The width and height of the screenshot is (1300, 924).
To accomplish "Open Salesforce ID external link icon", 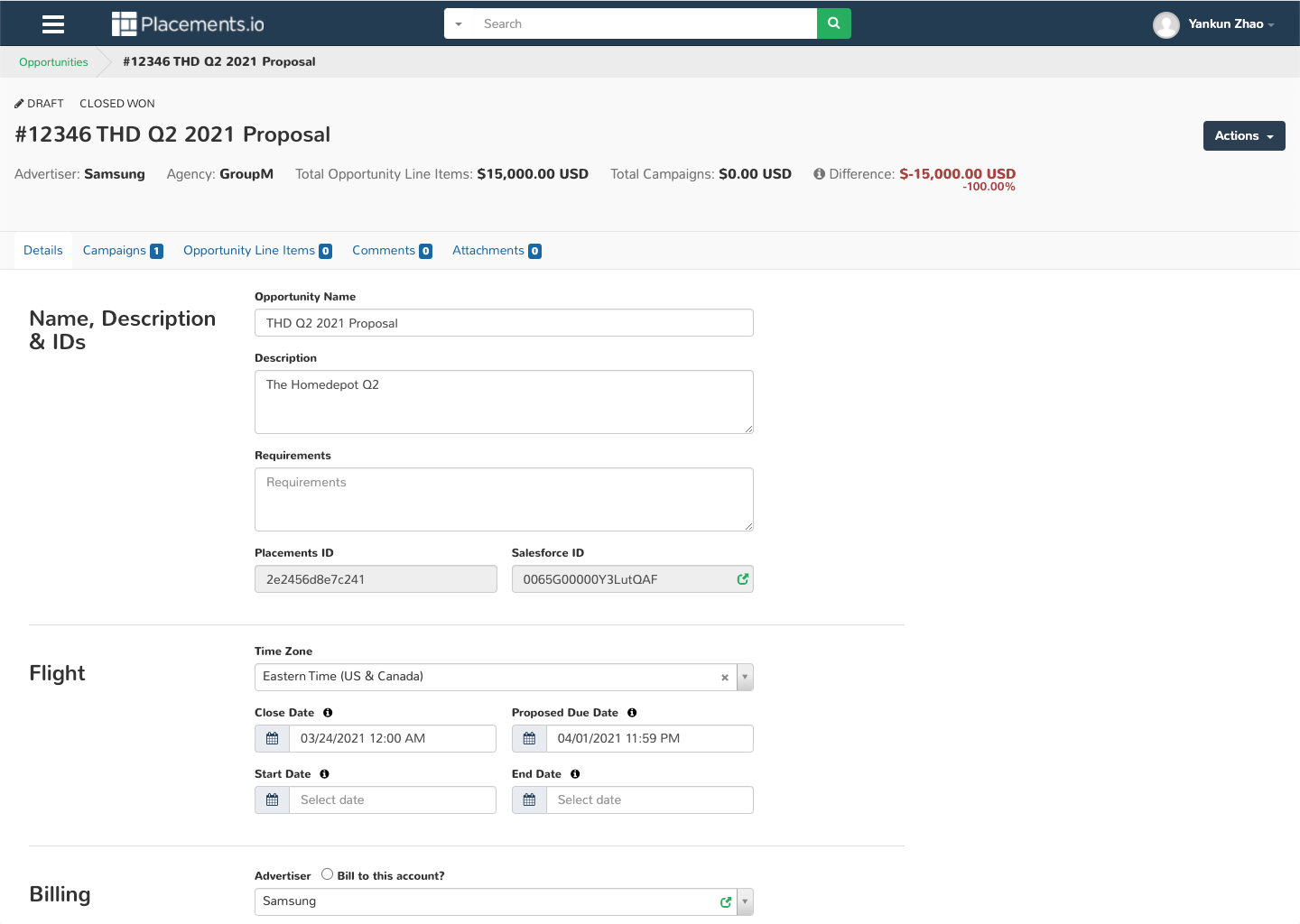I will (x=742, y=579).
